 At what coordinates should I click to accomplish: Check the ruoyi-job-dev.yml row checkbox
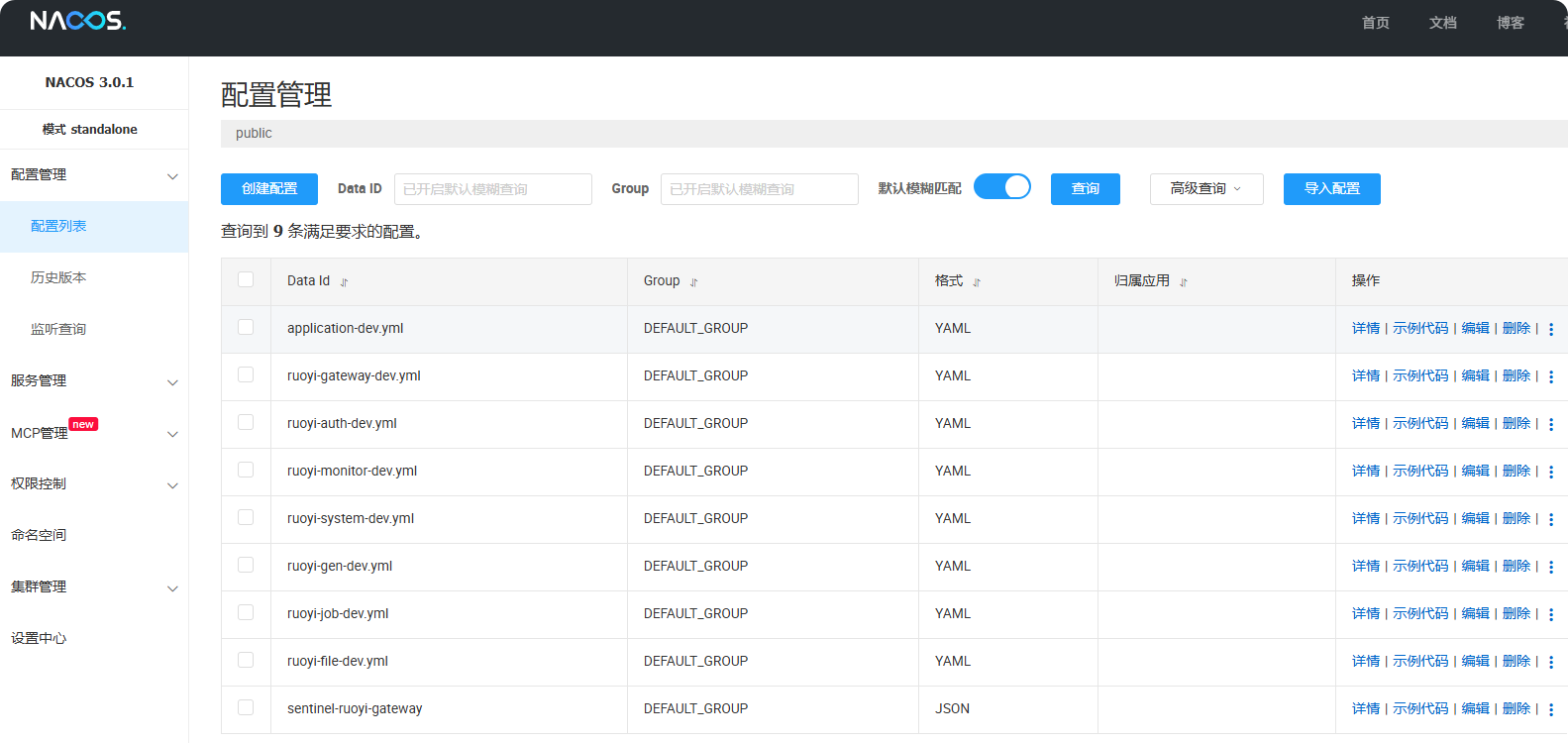tap(246, 612)
